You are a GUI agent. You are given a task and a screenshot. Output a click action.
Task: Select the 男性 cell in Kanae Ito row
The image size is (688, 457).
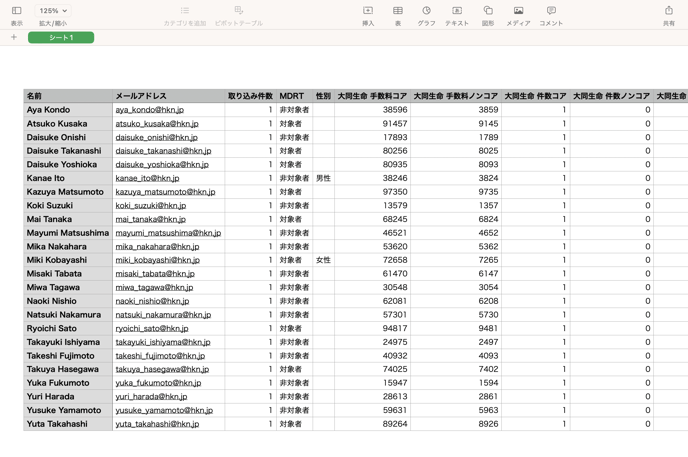tap(323, 178)
